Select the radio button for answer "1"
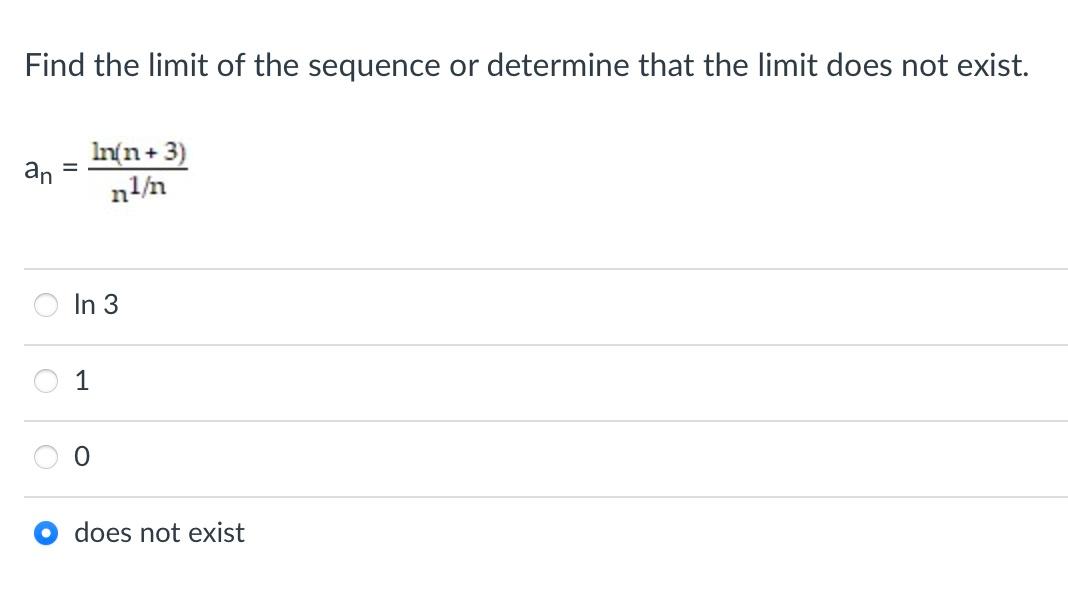1068x590 pixels. (x=46, y=381)
